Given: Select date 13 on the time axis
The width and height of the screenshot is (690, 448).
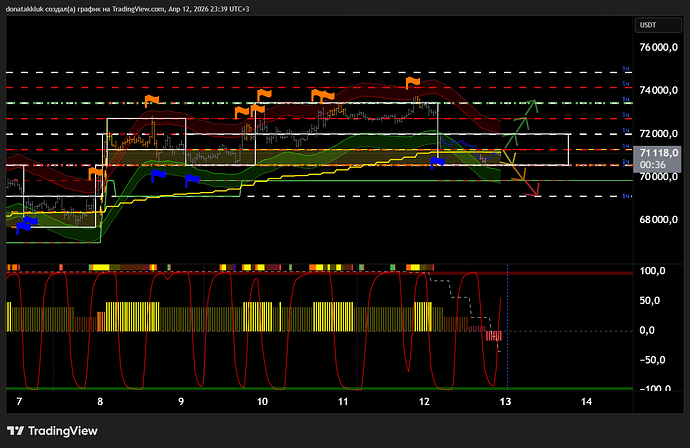Looking at the screenshot, I should coord(505,401).
